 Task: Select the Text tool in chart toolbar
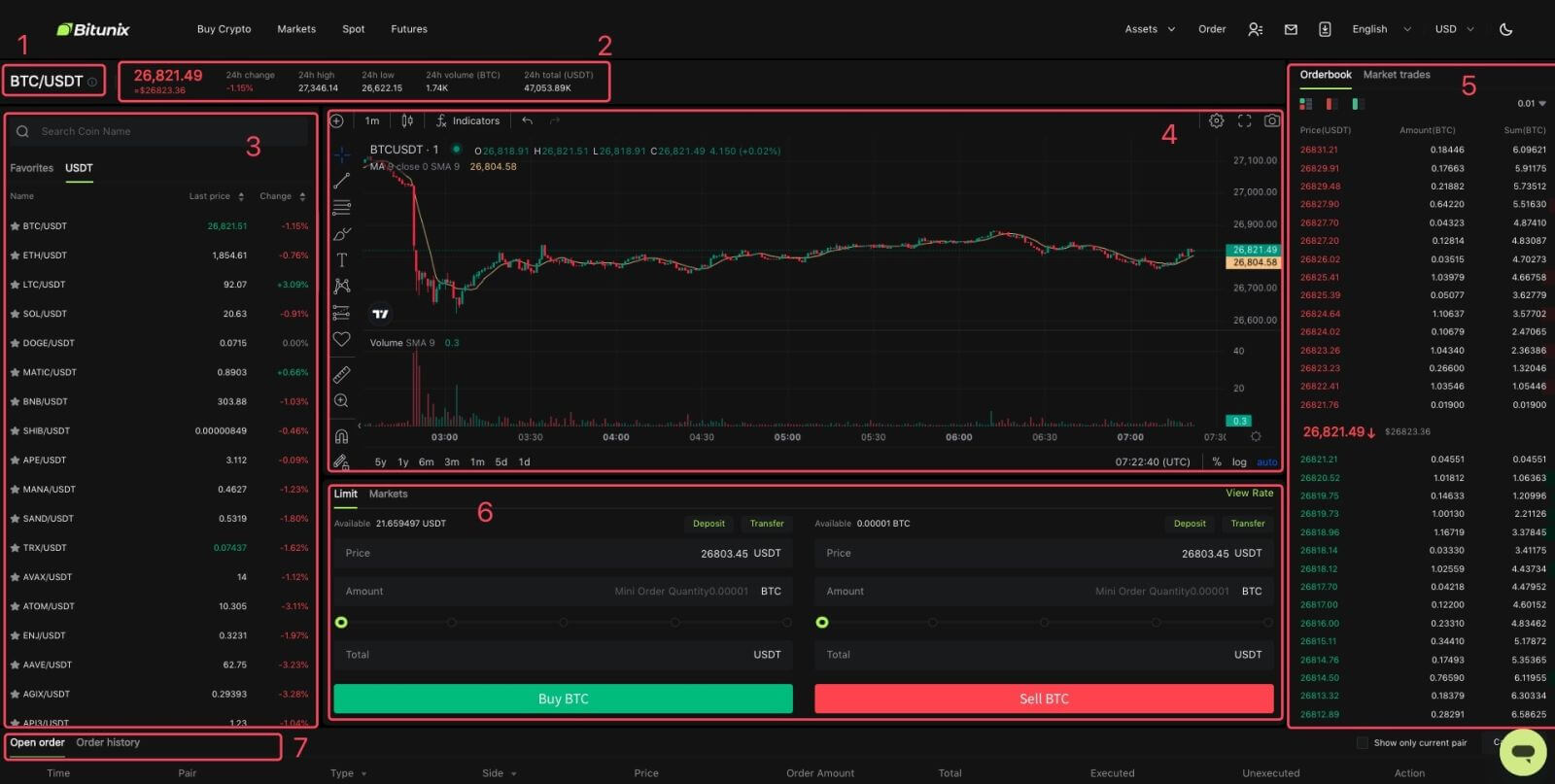[342, 260]
